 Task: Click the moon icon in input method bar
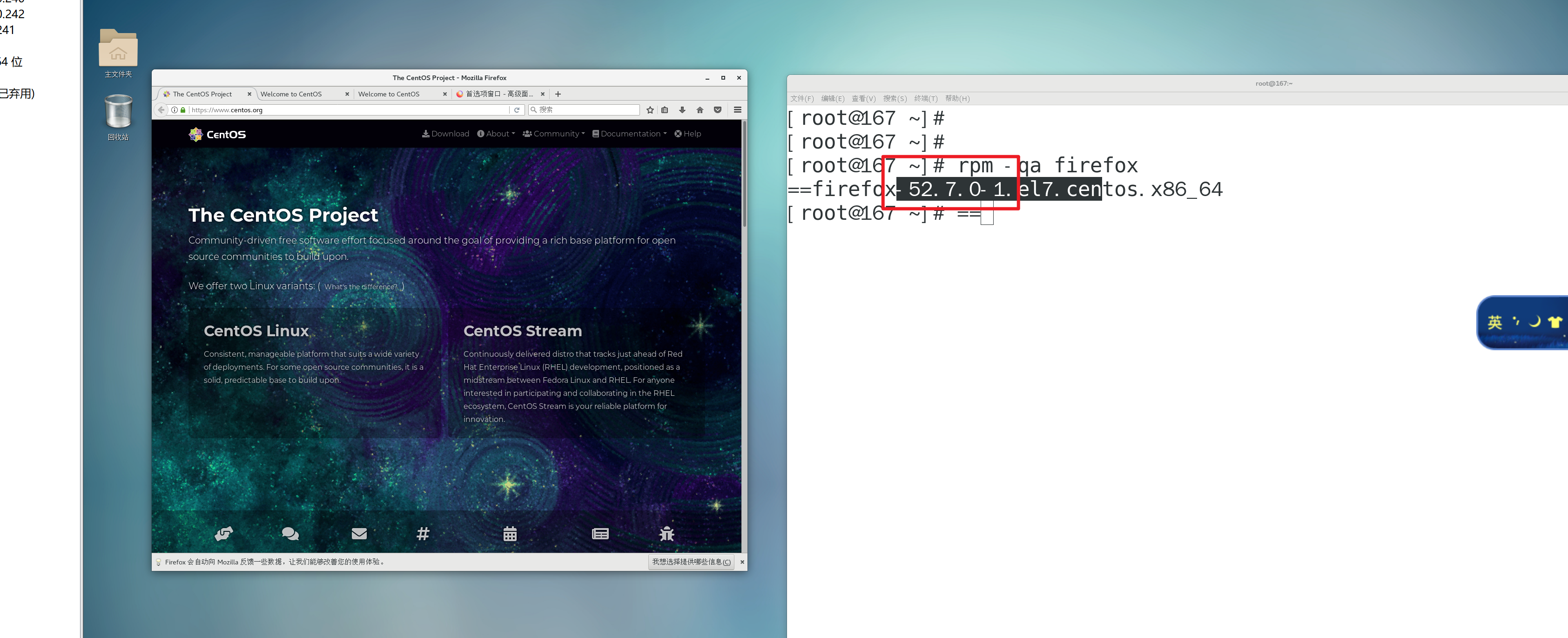coord(1534,321)
